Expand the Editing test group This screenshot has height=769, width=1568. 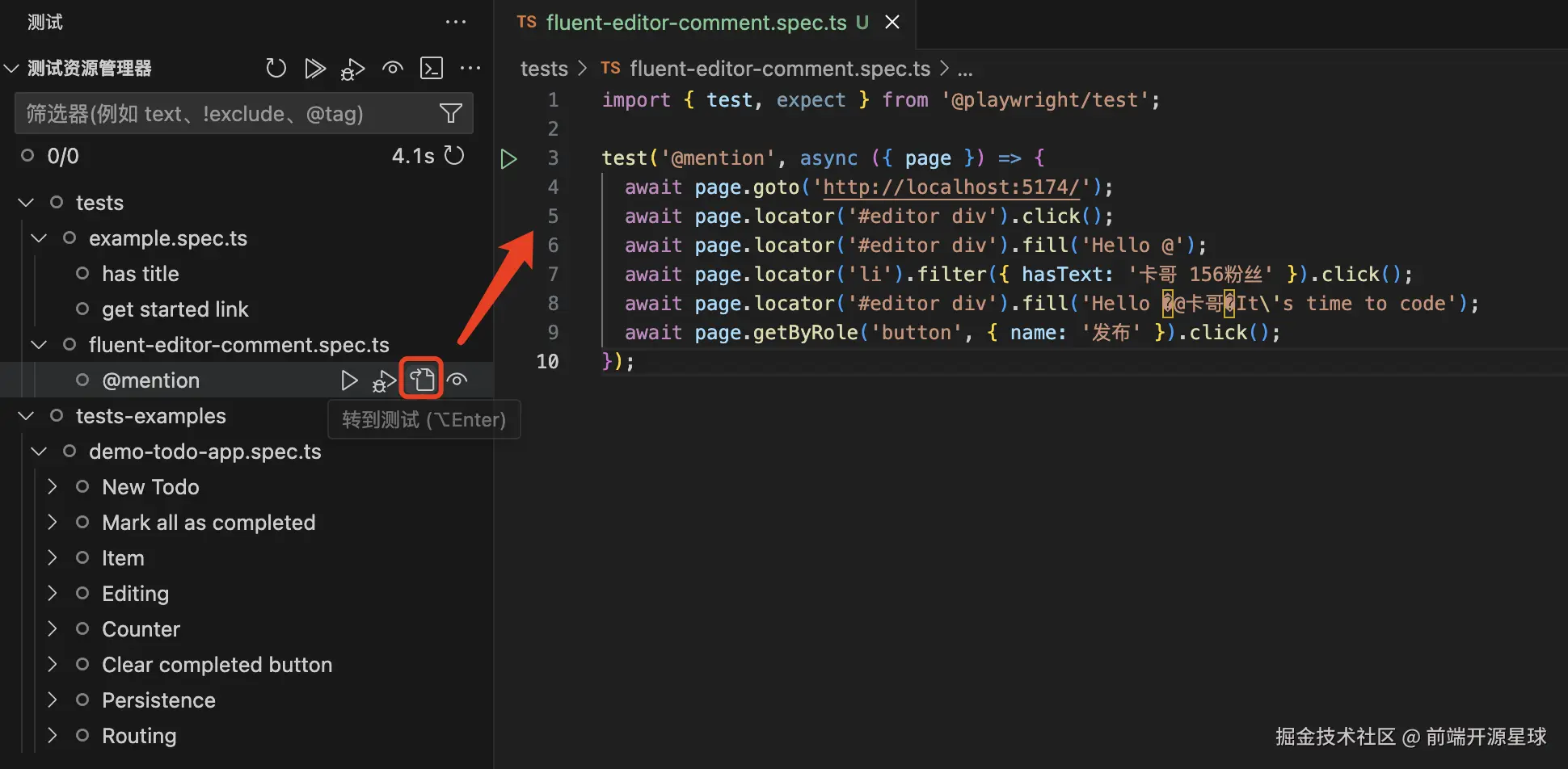[52, 594]
